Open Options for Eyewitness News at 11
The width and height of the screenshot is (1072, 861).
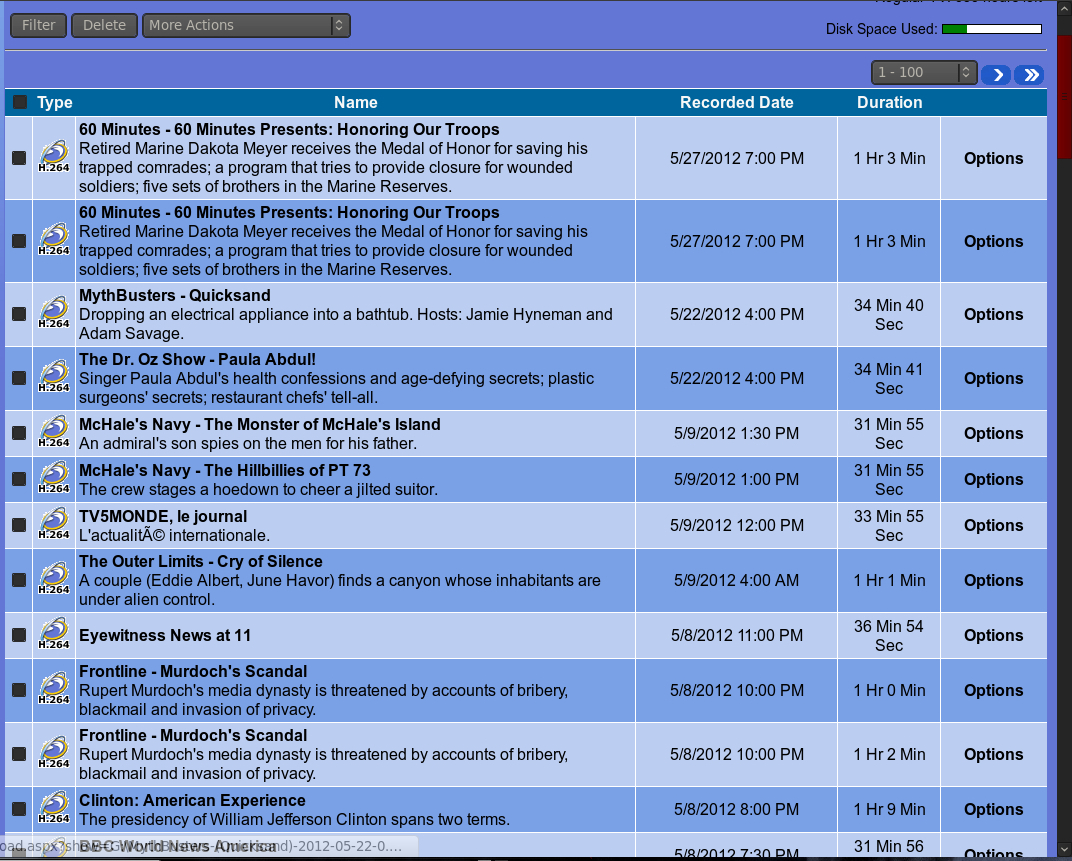coord(993,635)
